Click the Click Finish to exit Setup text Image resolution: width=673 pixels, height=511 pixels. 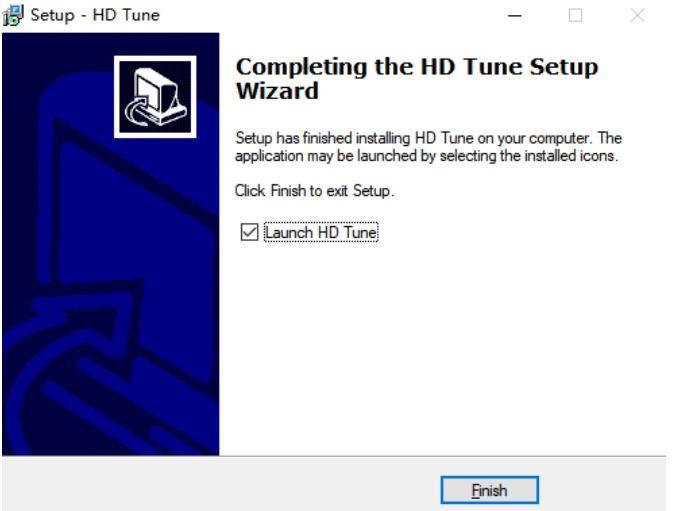click(x=314, y=190)
